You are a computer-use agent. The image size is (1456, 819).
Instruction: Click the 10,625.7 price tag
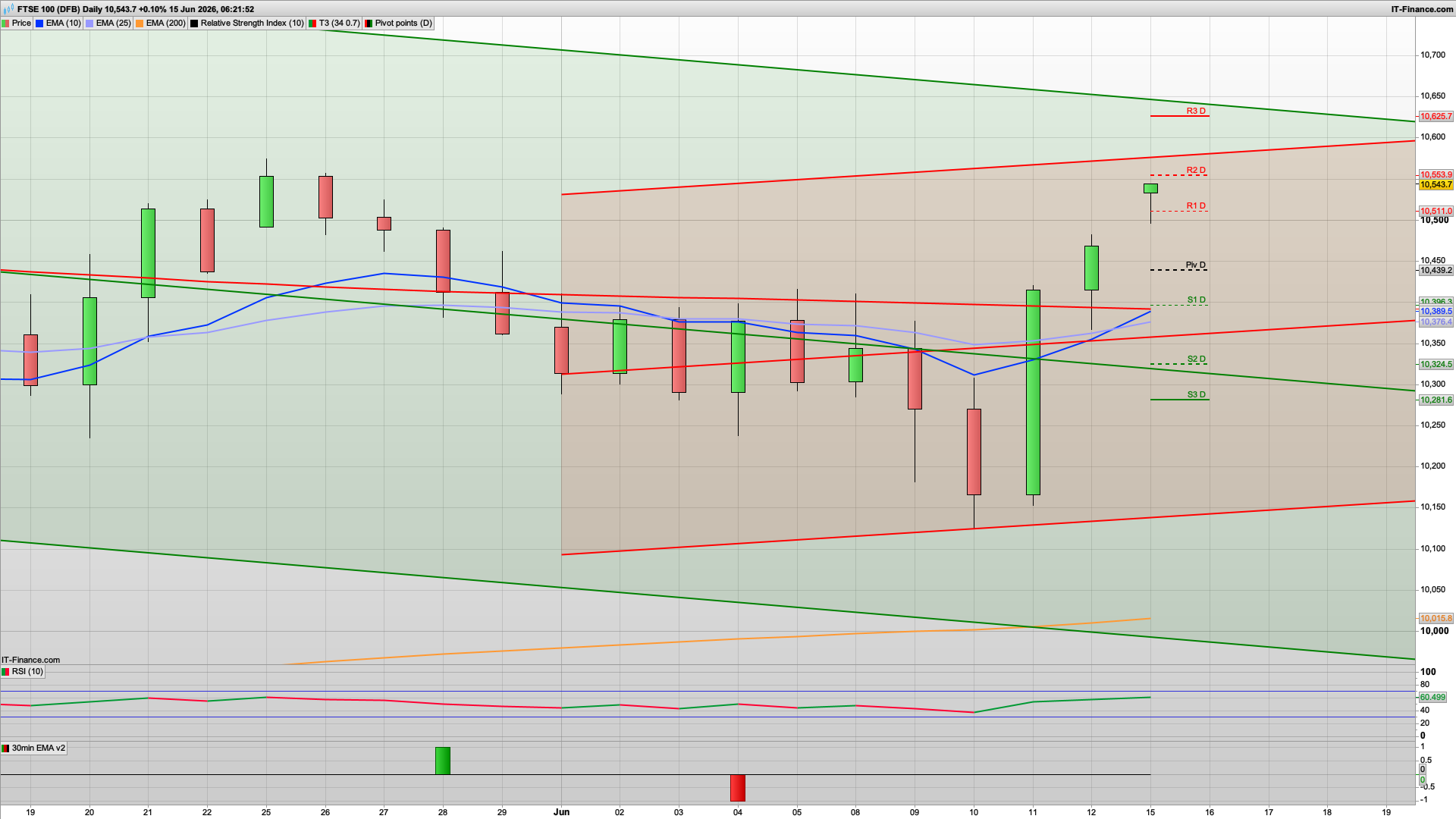[x=1436, y=117]
